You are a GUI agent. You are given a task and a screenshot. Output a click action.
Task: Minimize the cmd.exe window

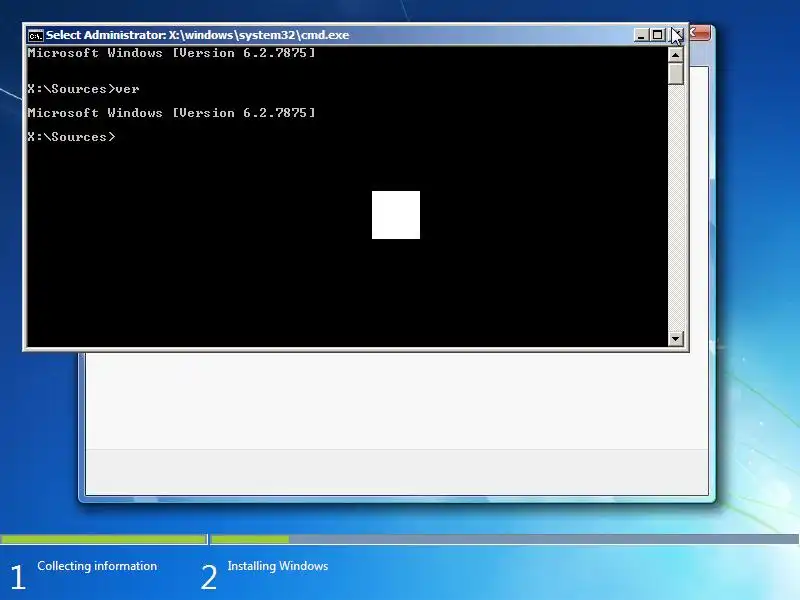click(x=641, y=35)
